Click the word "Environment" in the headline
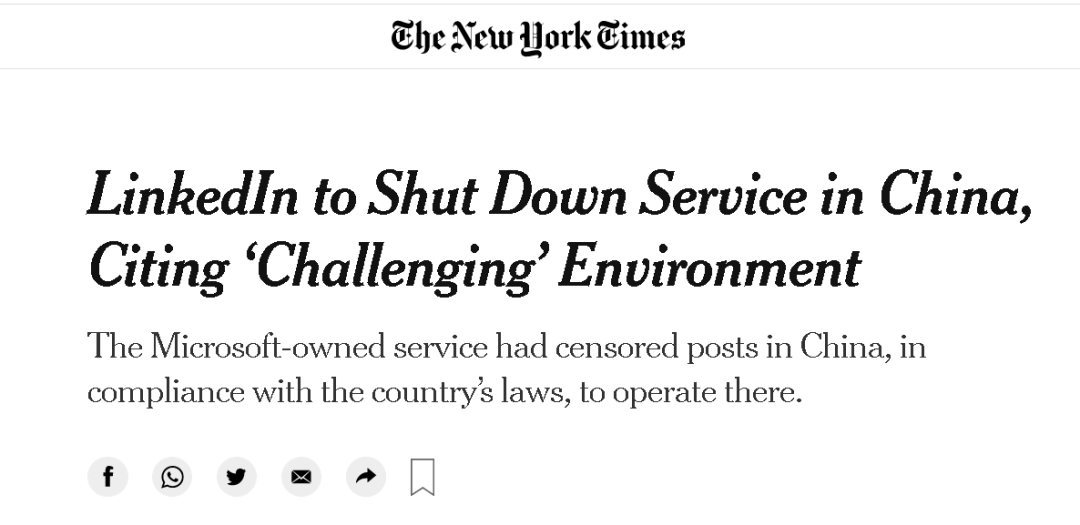The height and width of the screenshot is (525, 1080). click(710, 268)
